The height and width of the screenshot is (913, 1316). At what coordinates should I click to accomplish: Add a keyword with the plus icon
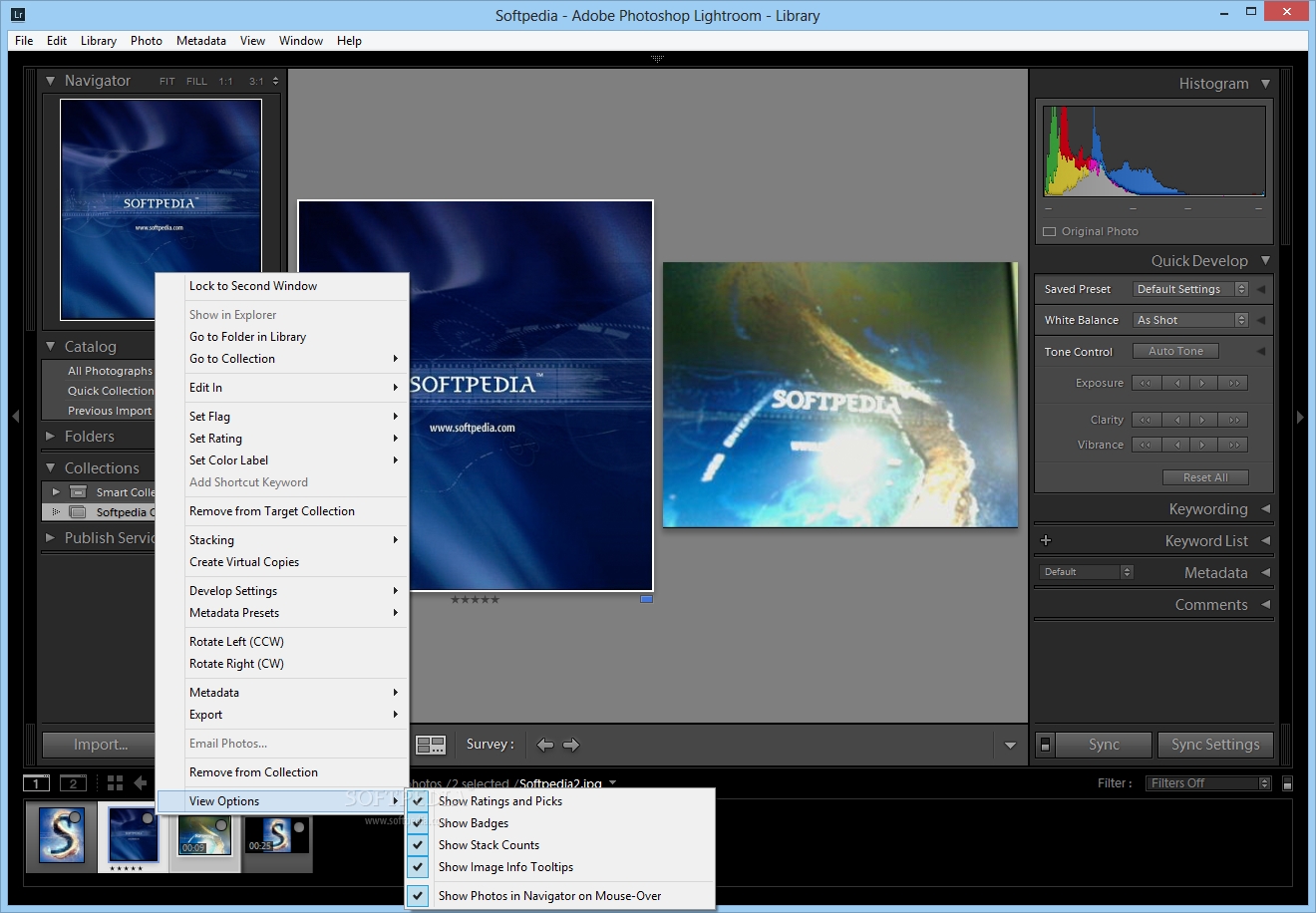click(x=1046, y=540)
